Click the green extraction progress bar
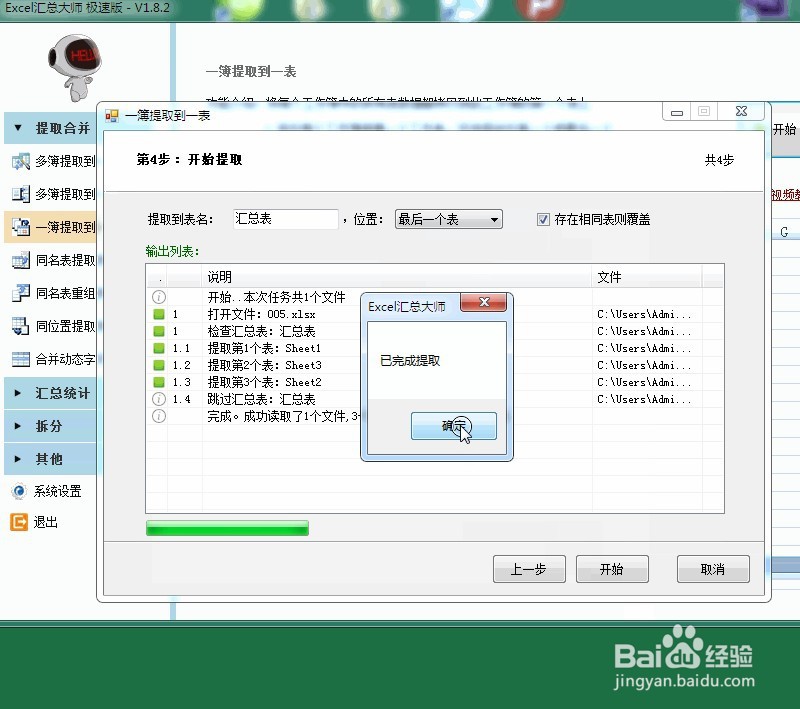800x709 pixels. click(227, 528)
